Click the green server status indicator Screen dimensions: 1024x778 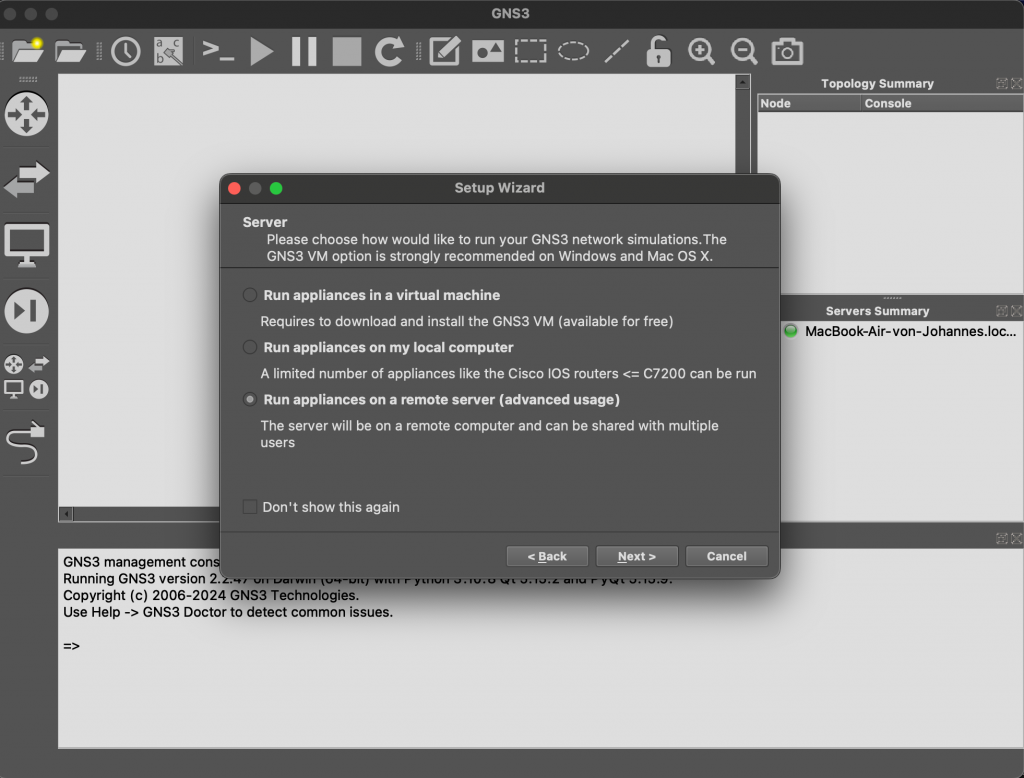click(x=790, y=331)
